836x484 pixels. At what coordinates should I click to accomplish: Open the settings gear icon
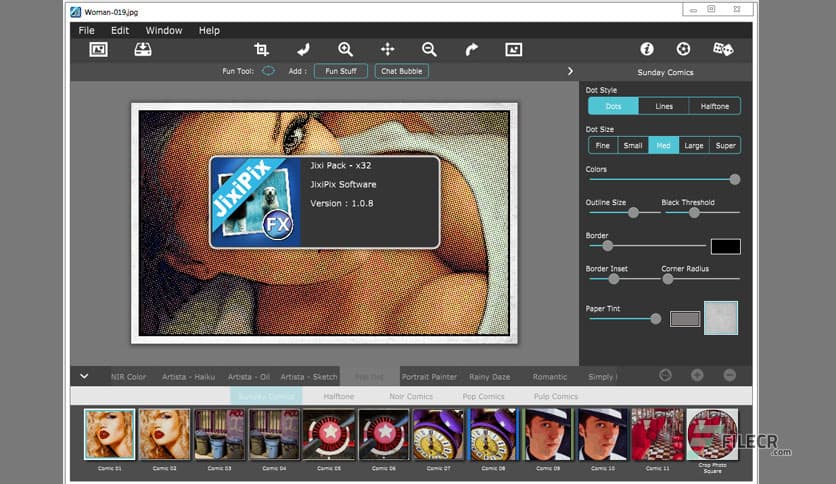[x=683, y=49]
